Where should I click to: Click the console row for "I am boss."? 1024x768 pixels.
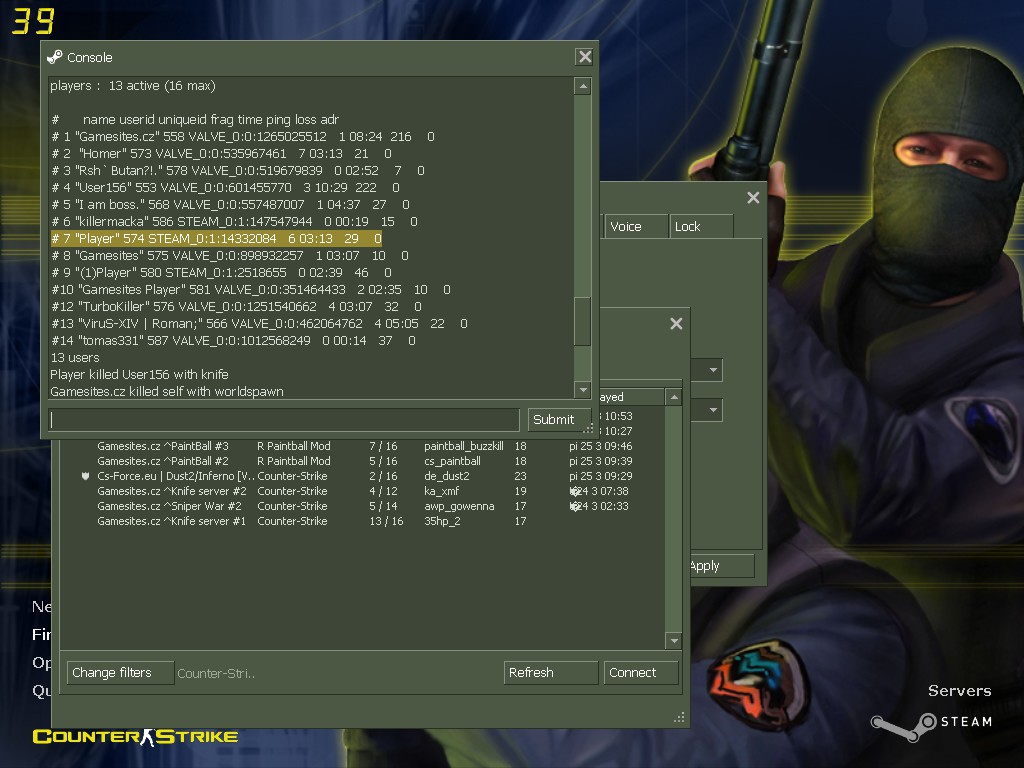[231, 204]
